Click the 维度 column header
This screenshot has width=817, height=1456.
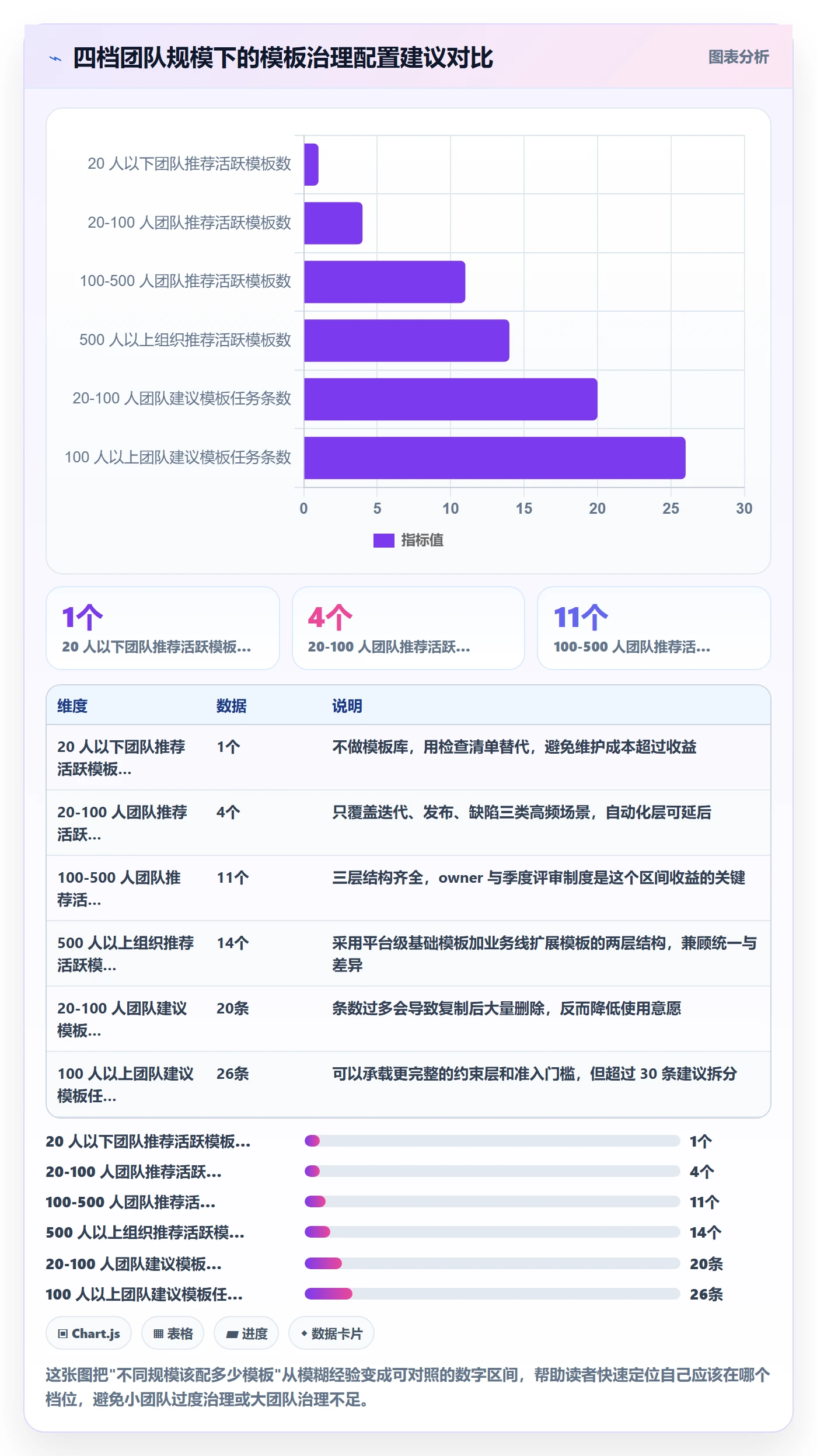click(72, 706)
